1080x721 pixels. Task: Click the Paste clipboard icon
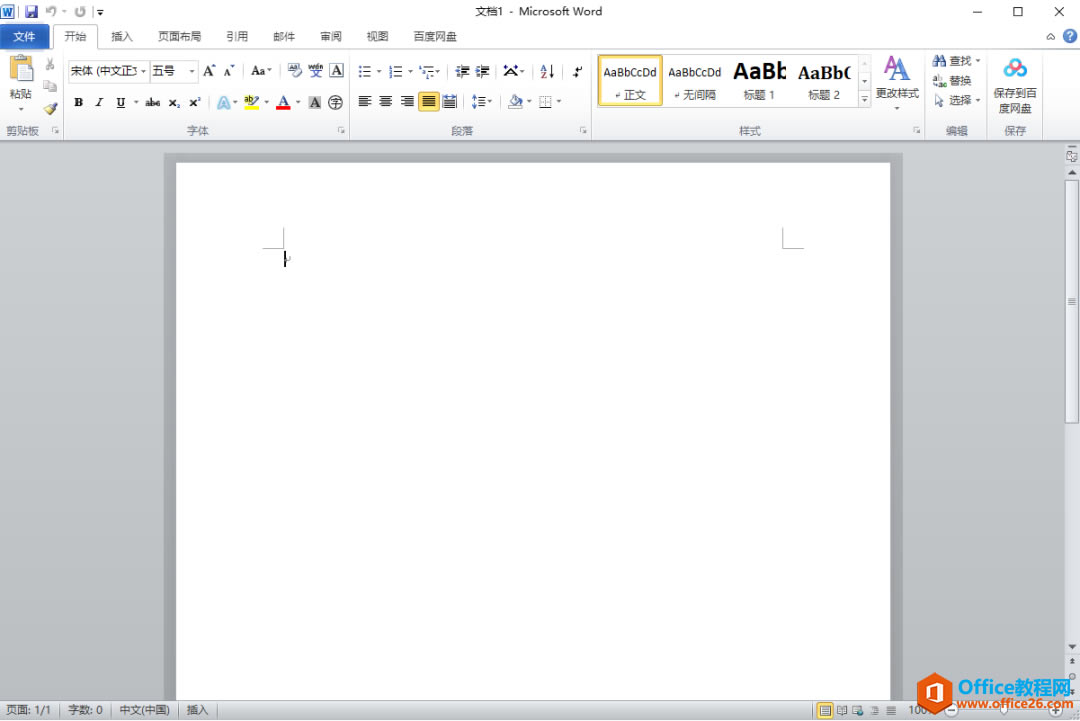(21, 70)
